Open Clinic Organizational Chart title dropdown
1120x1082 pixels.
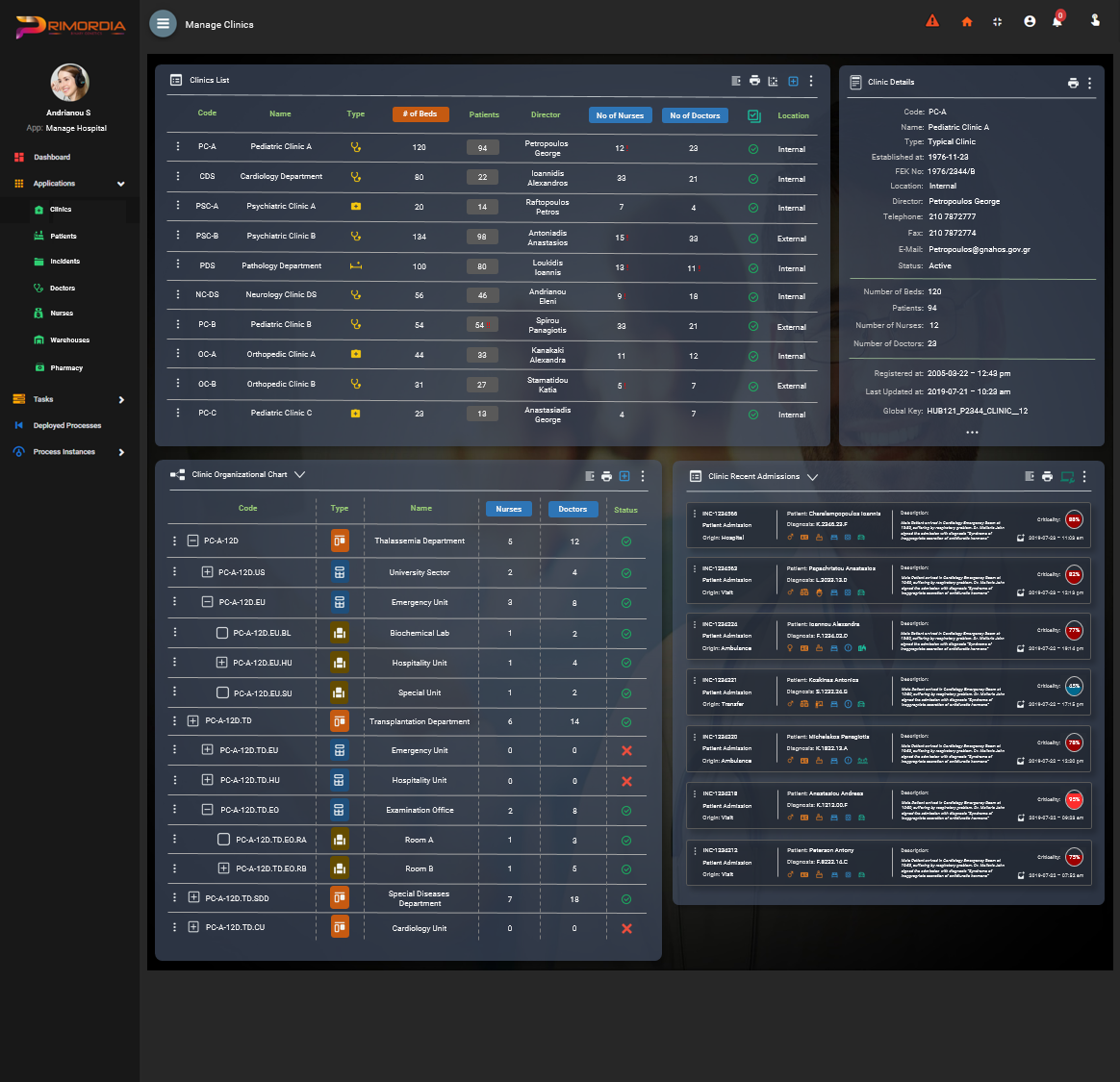point(299,474)
